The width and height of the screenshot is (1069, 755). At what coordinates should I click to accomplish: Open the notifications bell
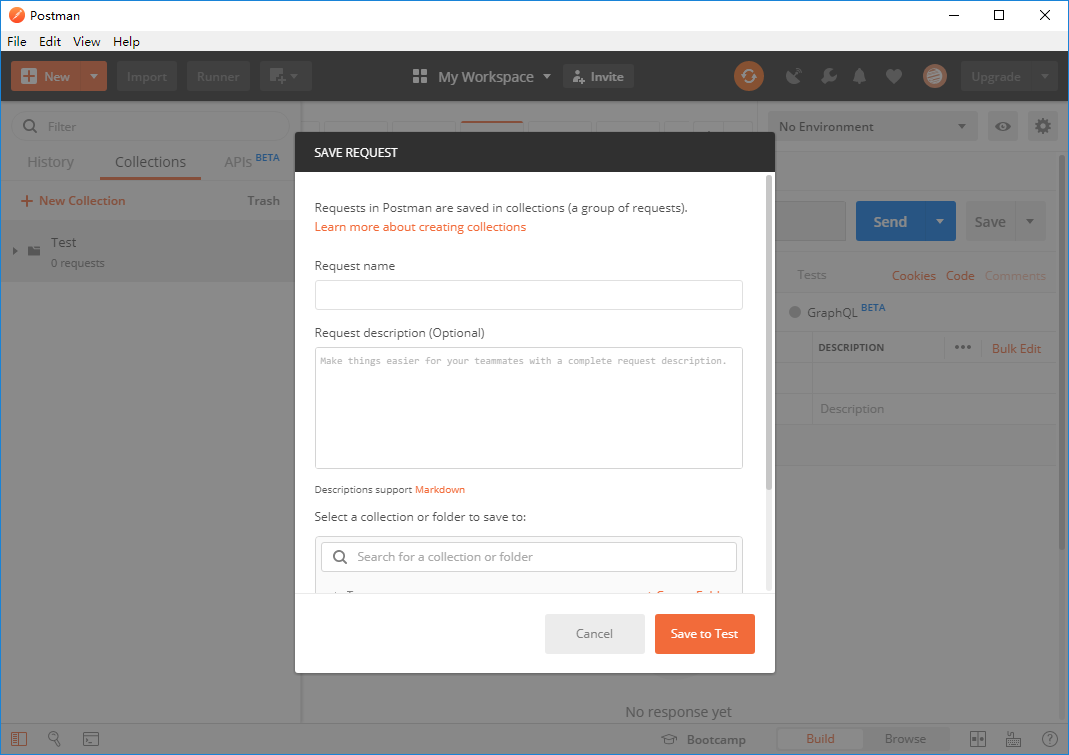pos(860,76)
